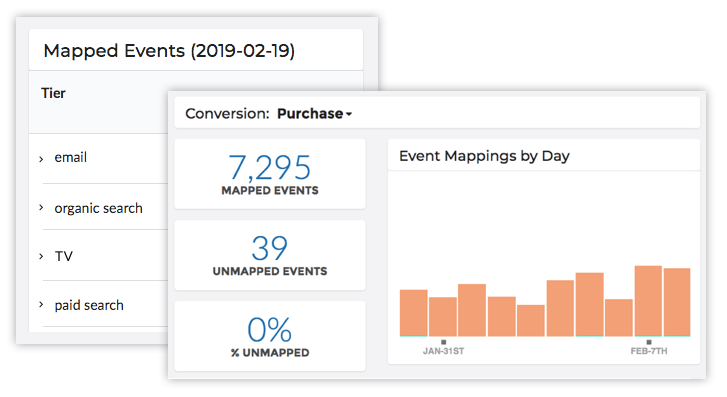Click the first bar in the chart
This screenshot has width=727, height=397.
coord(414,313)
